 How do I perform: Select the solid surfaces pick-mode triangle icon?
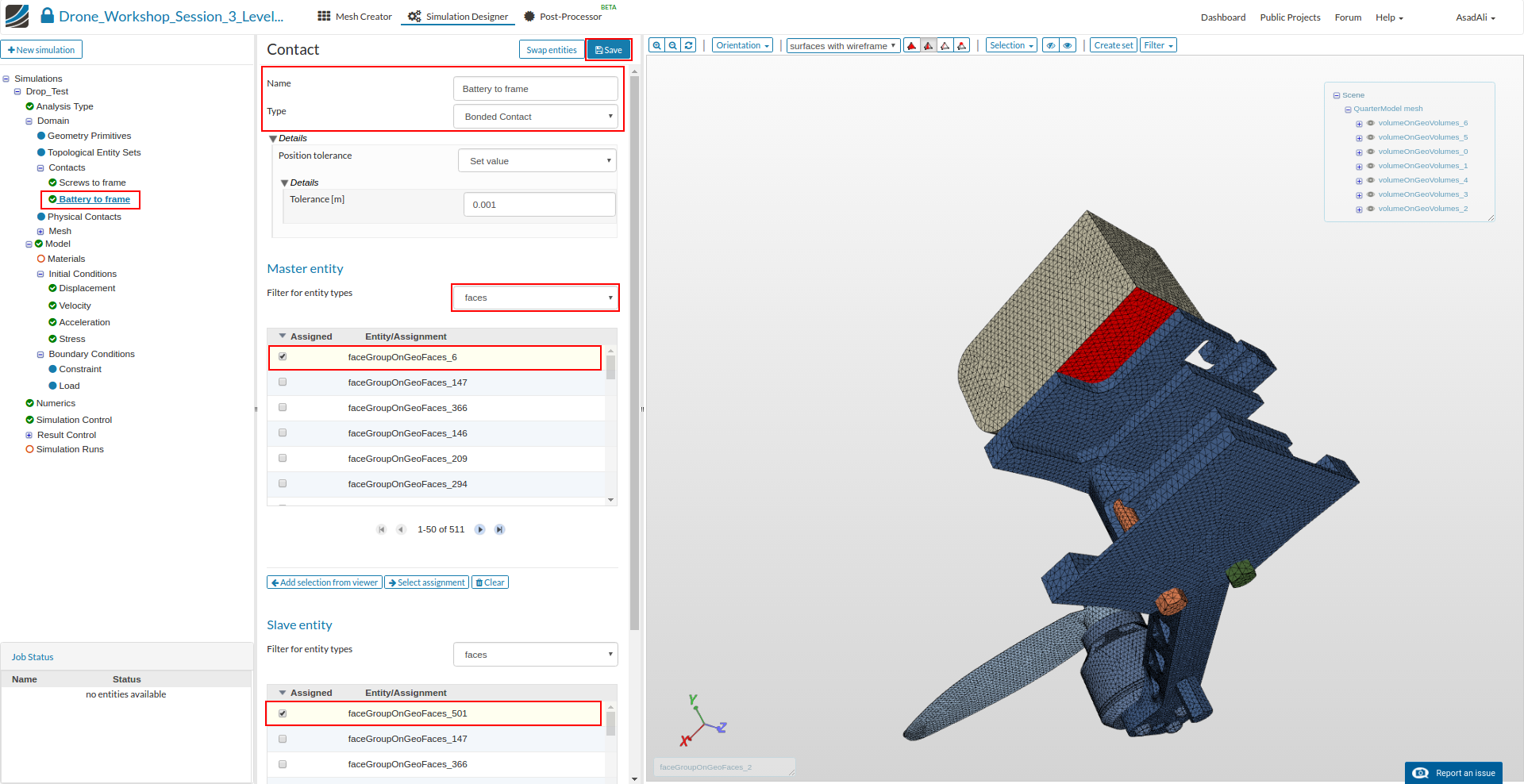coord(912,45)
